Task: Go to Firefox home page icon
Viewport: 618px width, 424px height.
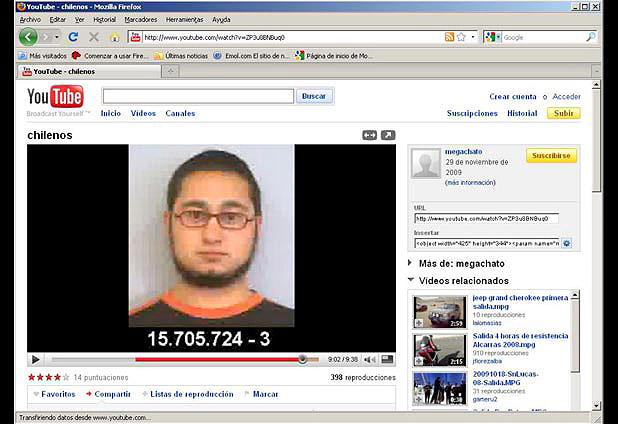Action: click(x=114, y=37)
